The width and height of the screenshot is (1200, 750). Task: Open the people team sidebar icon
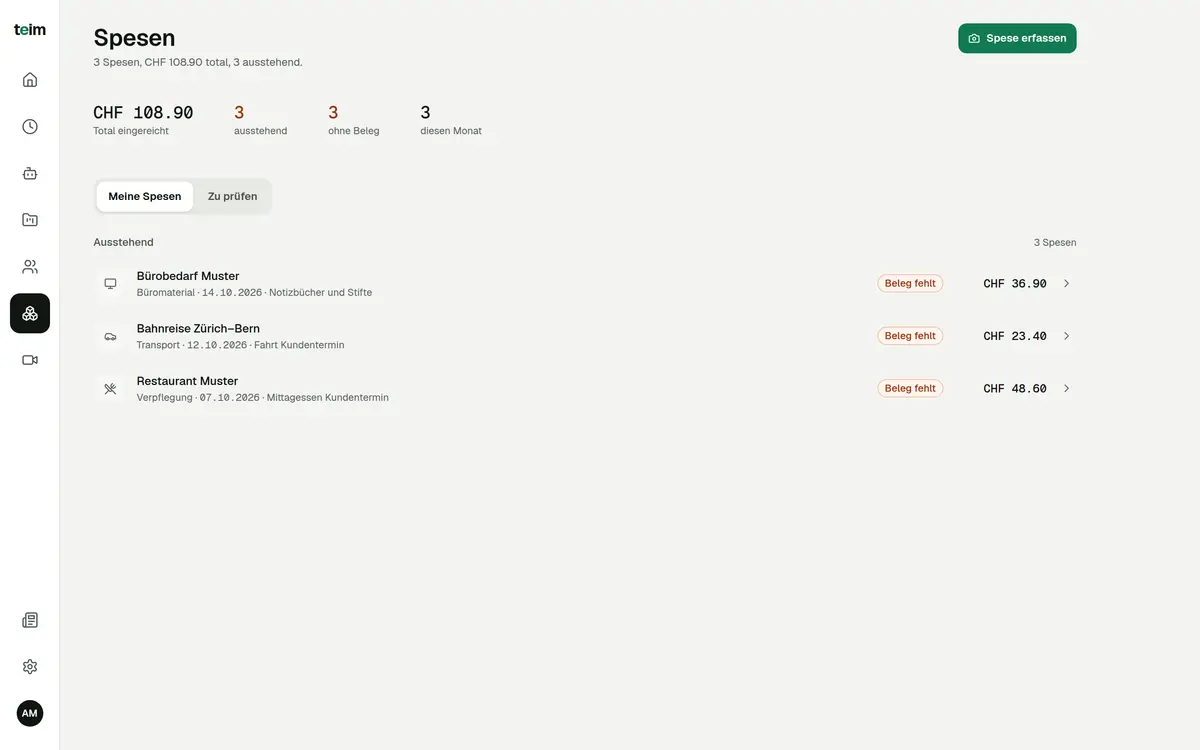tap(30, 267)
